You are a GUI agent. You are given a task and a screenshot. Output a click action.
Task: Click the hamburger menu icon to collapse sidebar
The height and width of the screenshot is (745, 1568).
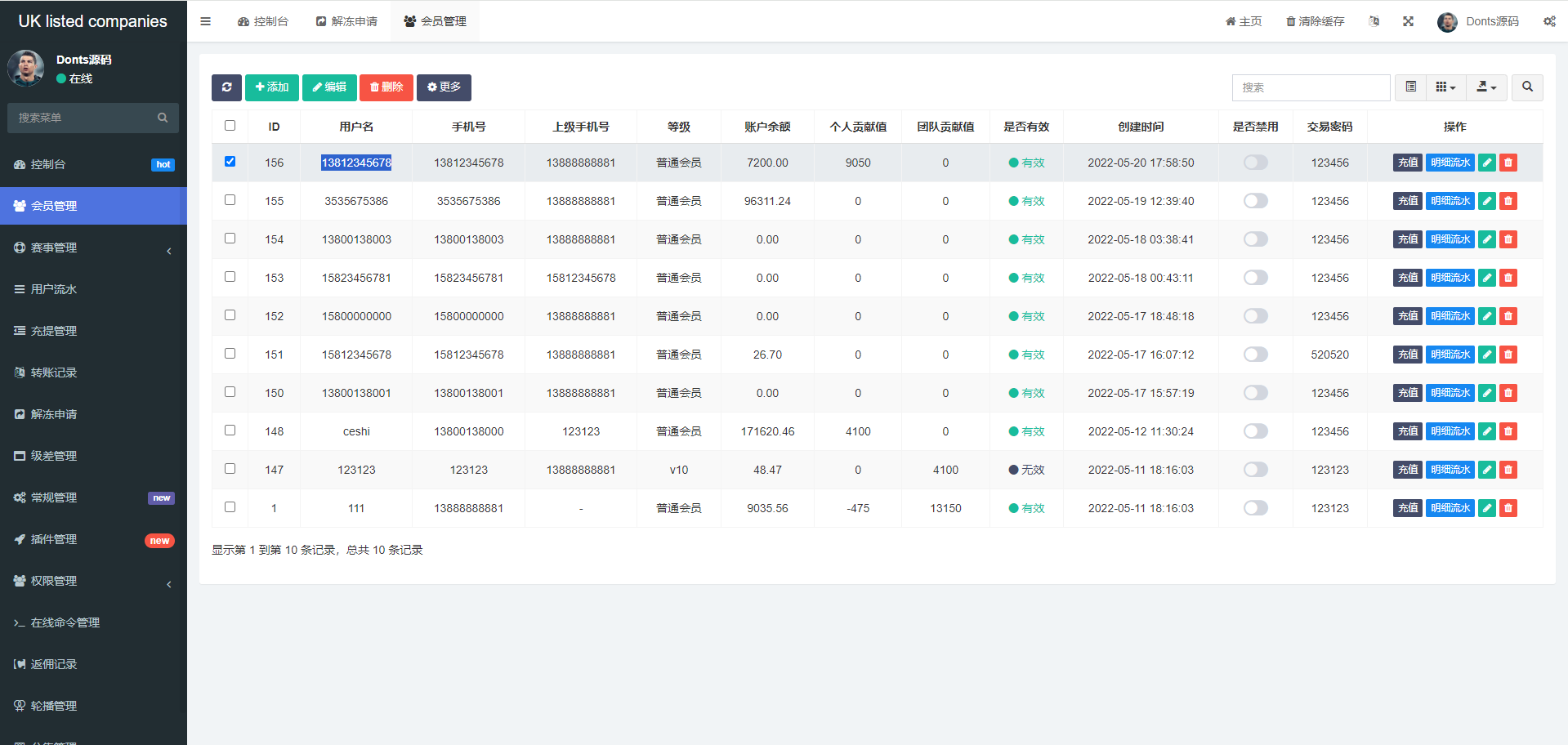(206, 21)
